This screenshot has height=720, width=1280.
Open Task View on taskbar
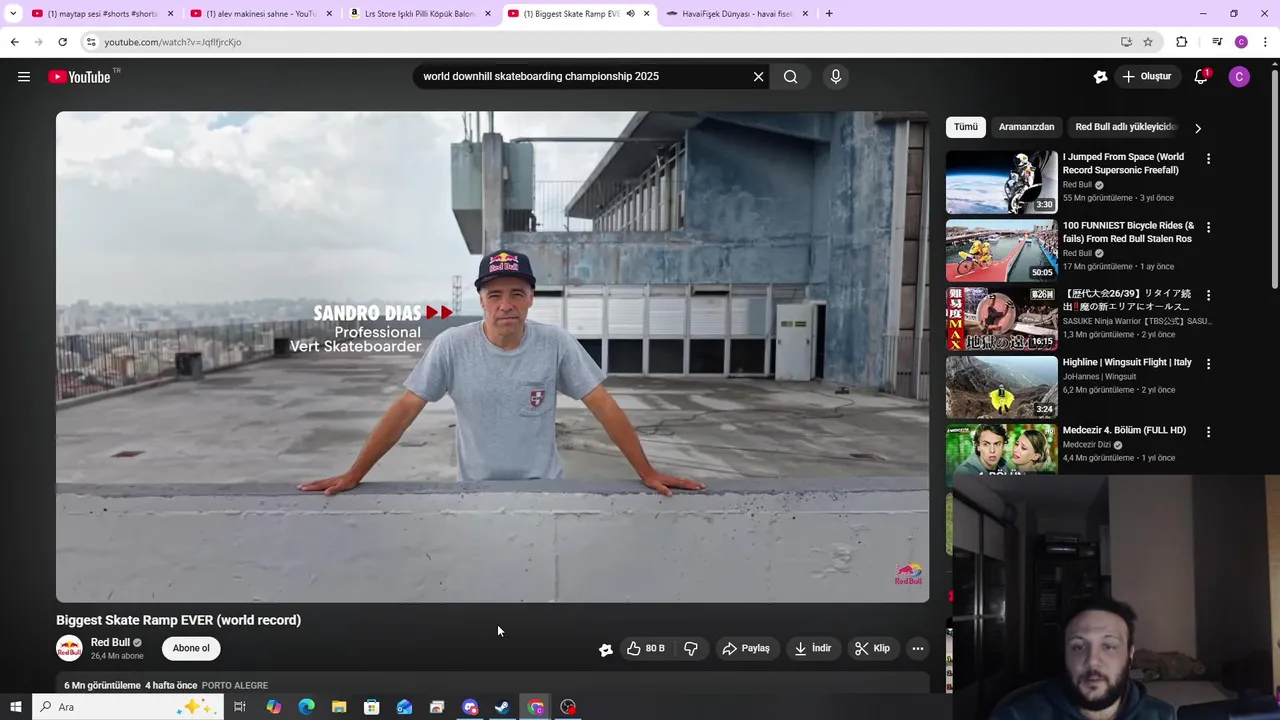pos(240,707)
